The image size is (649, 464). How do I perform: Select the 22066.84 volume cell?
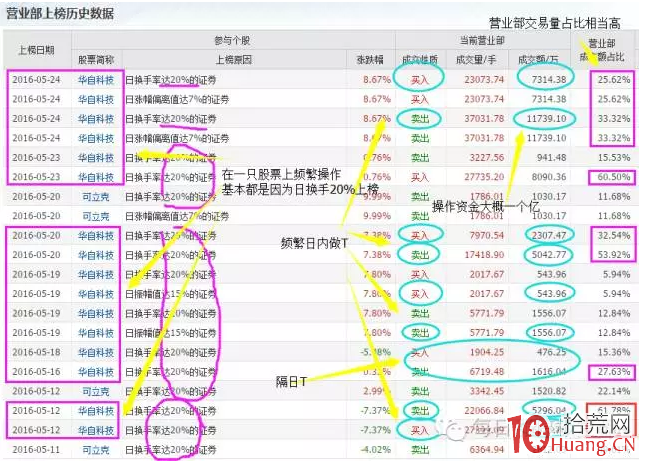(484, 411)
